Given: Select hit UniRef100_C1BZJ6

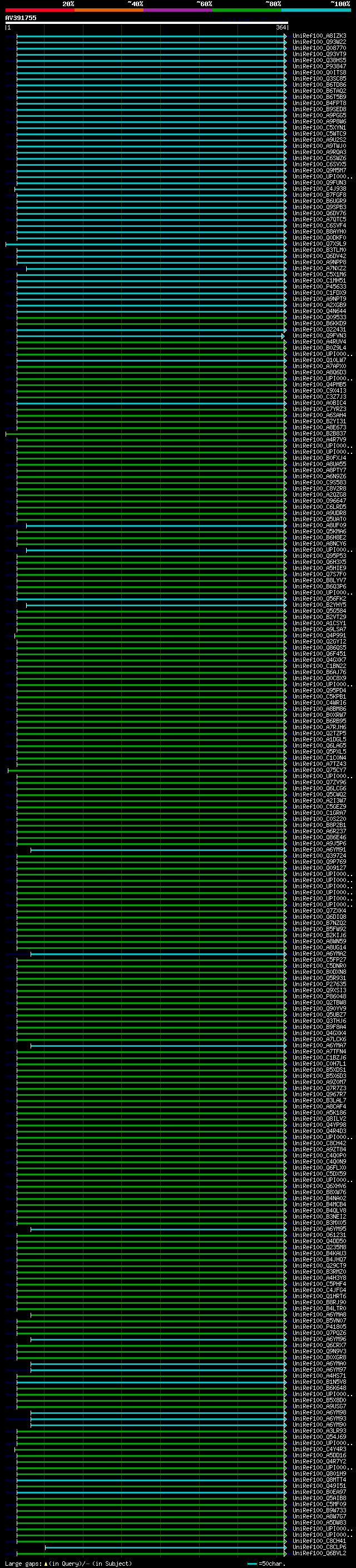Looking at the screenshot, I should coord(319,1058).
